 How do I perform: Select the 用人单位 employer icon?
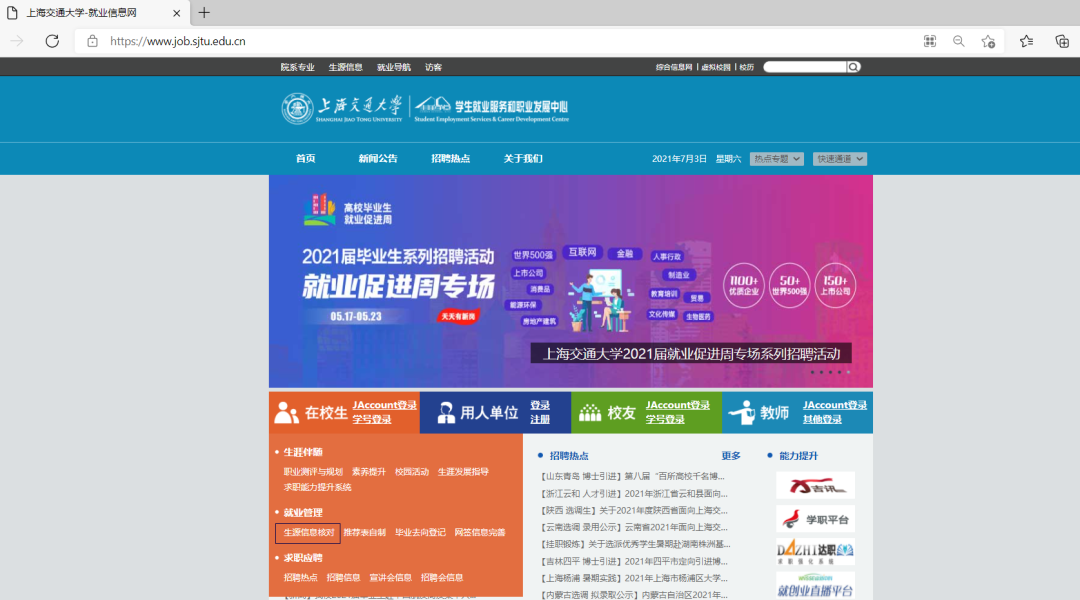pyautogui.click(x=446, y=412)
